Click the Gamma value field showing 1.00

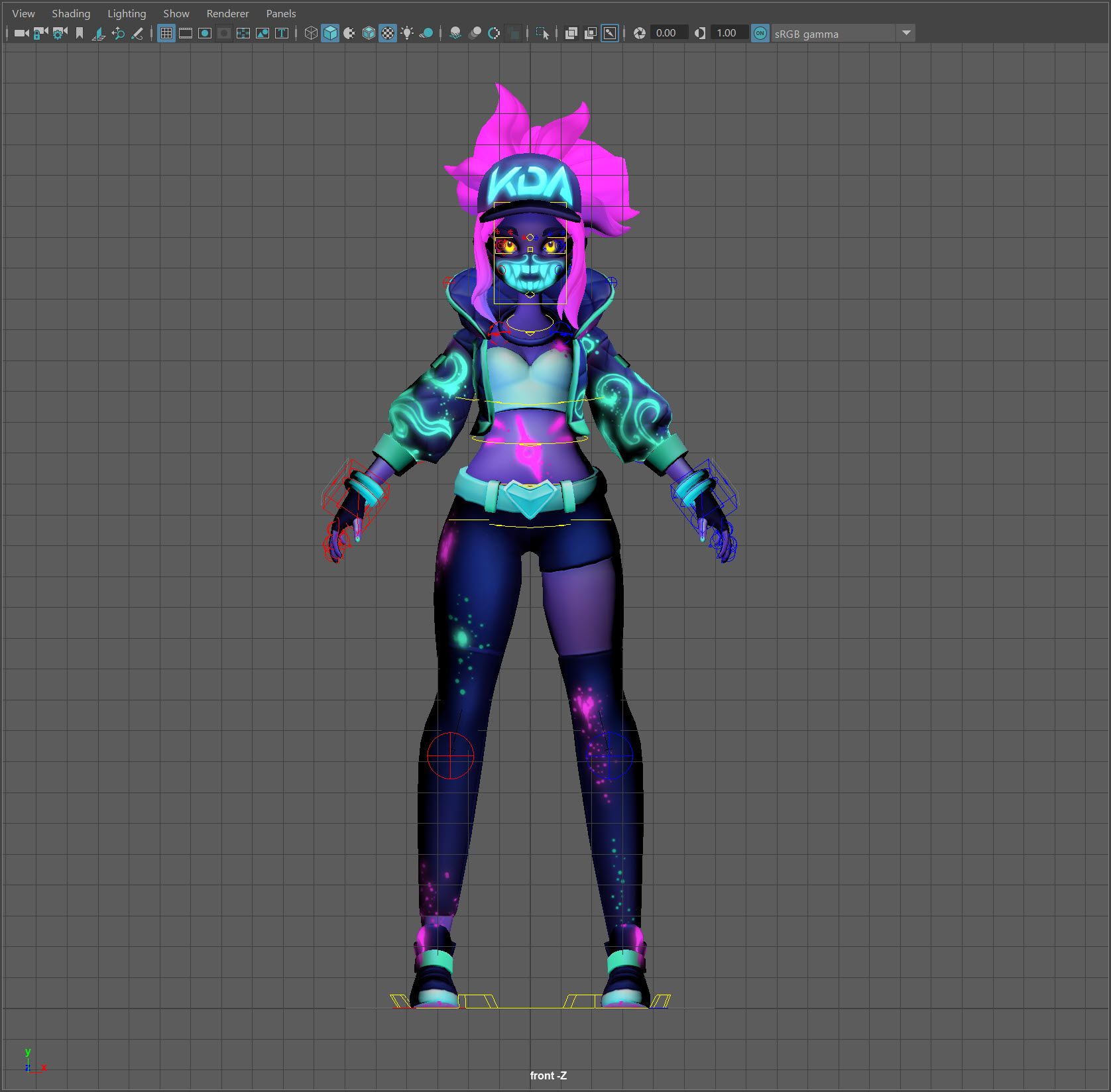(x=729, y=33)
